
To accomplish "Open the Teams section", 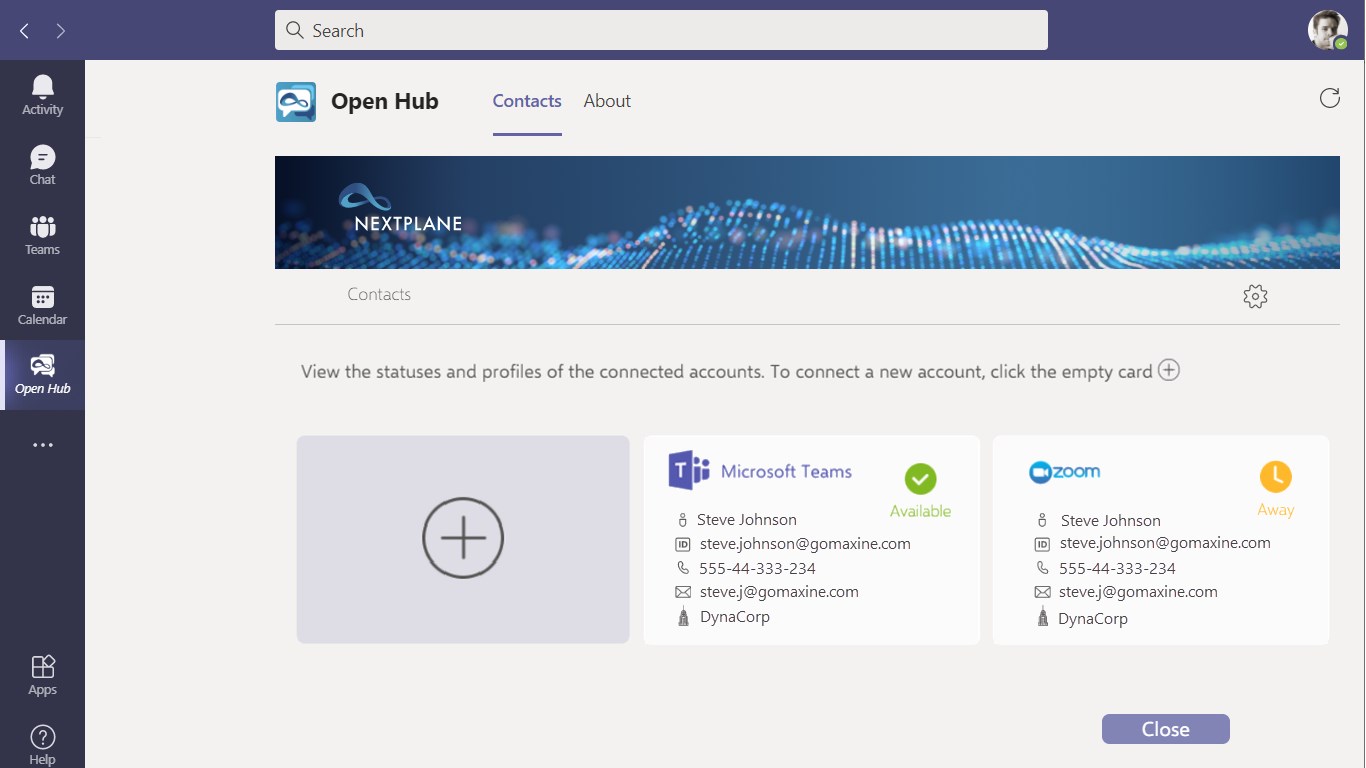I will pos(42,235).
